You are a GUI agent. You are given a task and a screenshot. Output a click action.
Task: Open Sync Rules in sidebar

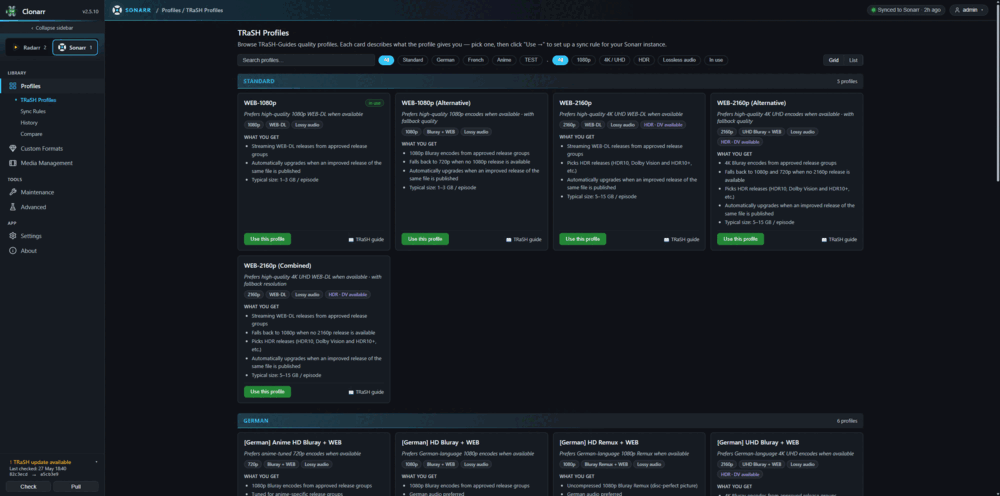(33, 112)
